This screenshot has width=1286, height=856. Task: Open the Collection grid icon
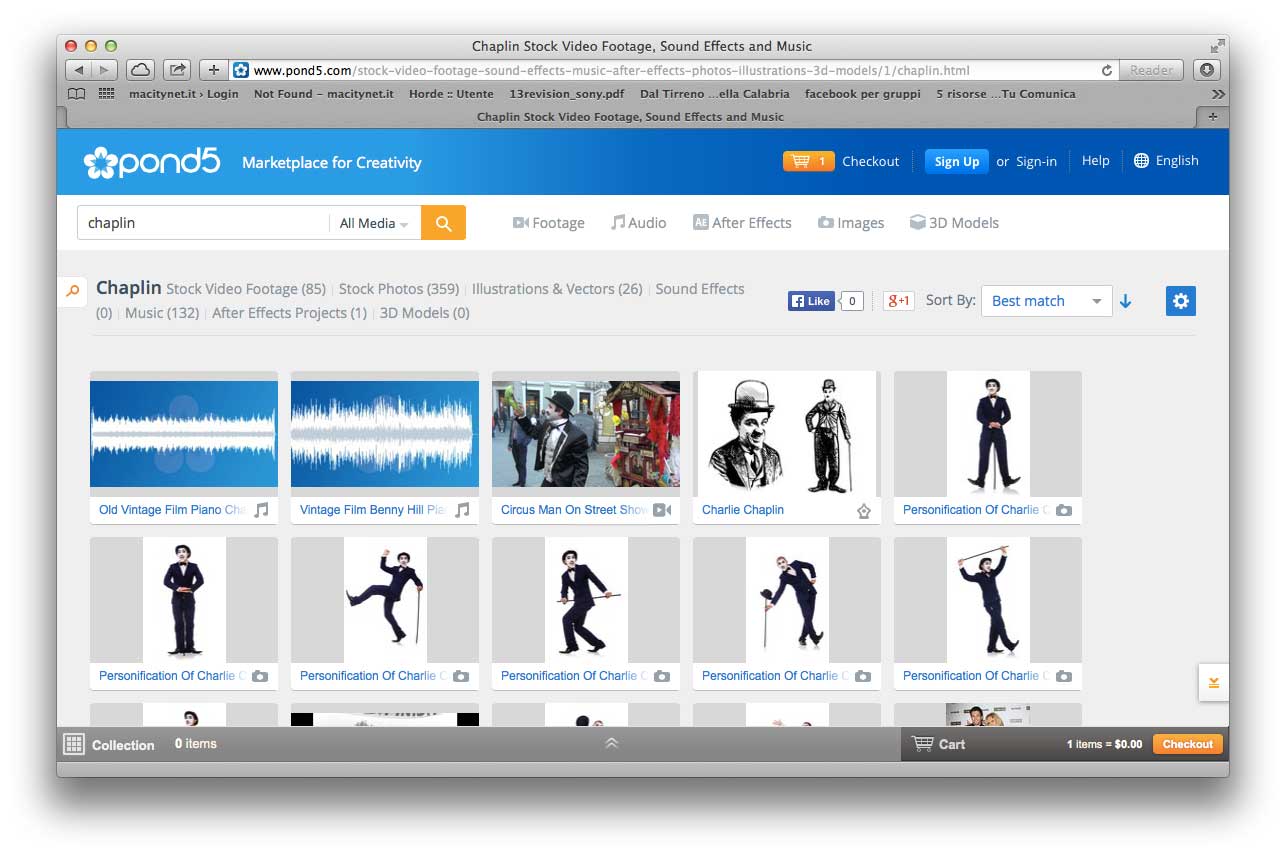(x=74, y=744)
